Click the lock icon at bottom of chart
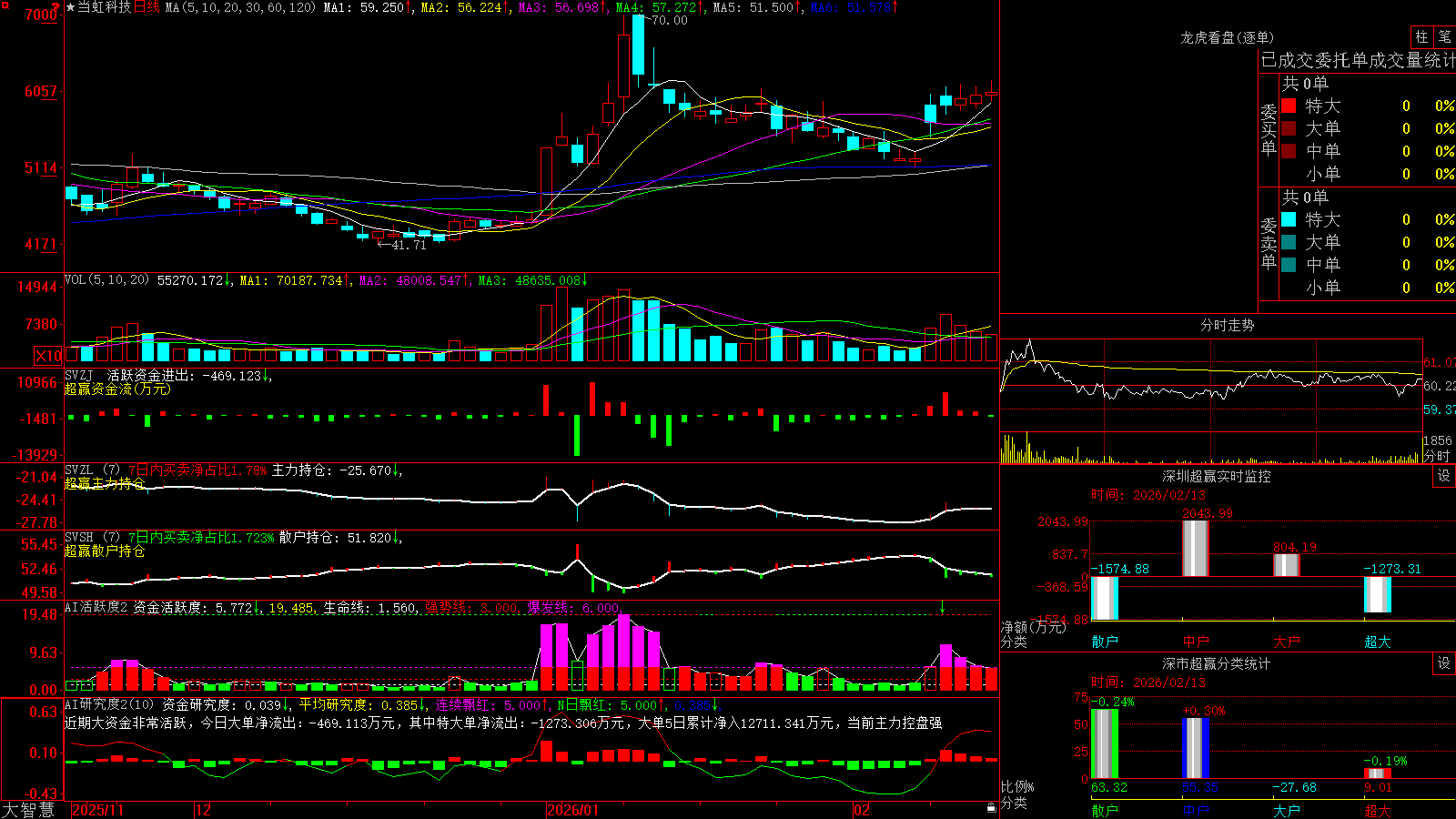The width and height of the screenshot is (1456, 819). click(991, 808)
